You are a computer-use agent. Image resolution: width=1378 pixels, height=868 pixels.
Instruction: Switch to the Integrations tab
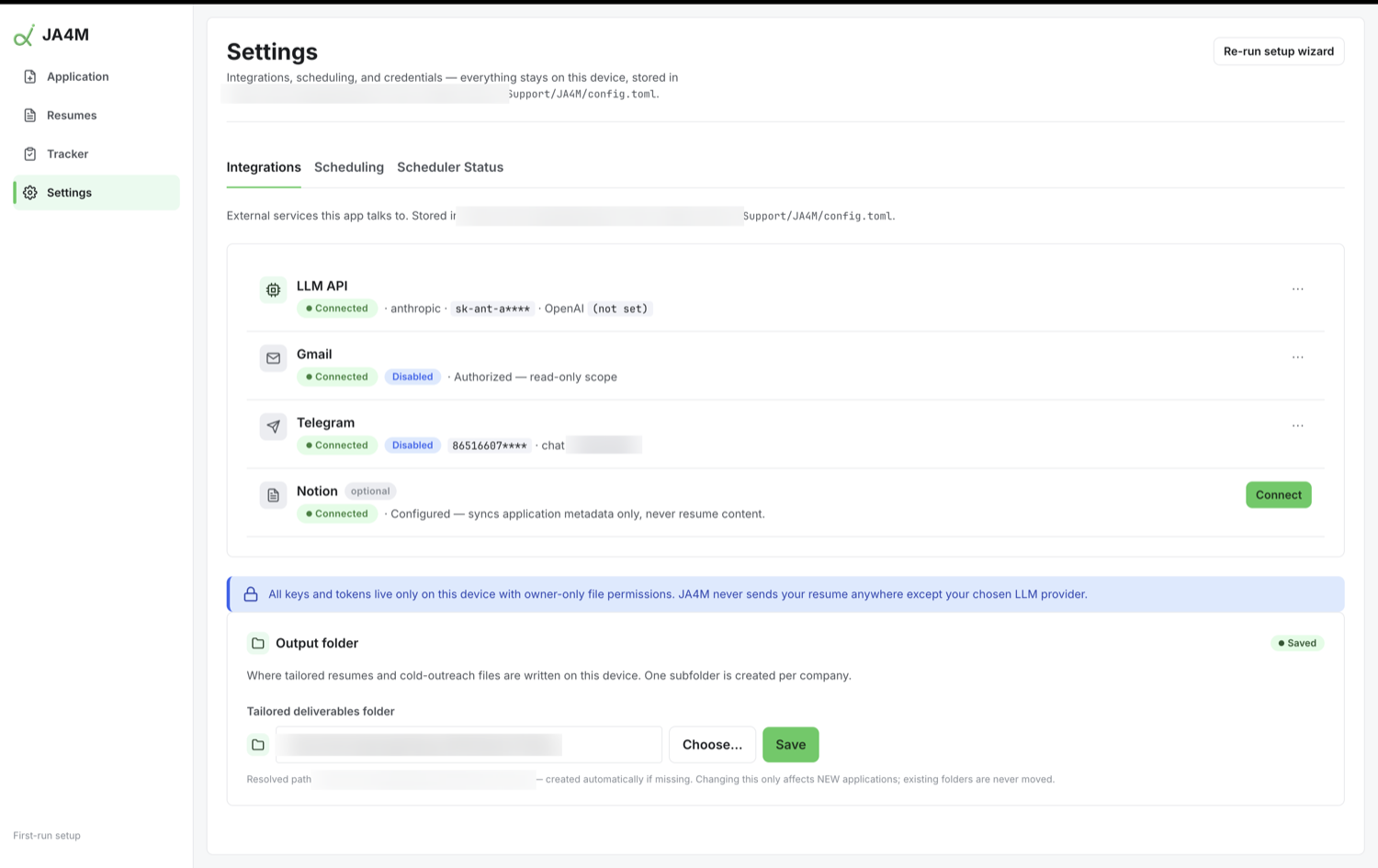click(x=264, y=167)
